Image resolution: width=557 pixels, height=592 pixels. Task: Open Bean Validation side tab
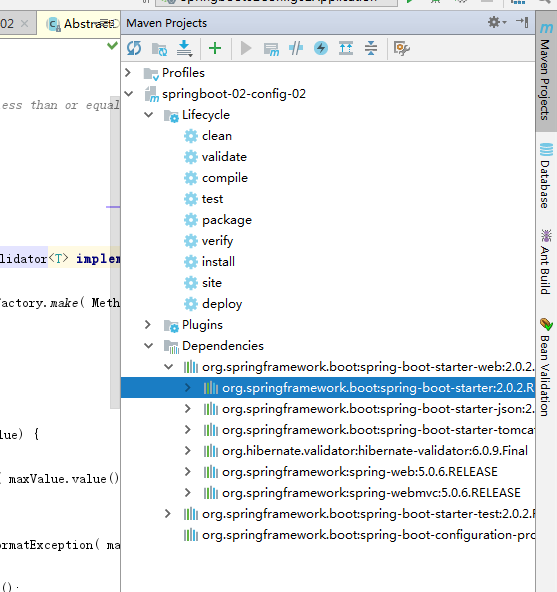tap(546, 368)
